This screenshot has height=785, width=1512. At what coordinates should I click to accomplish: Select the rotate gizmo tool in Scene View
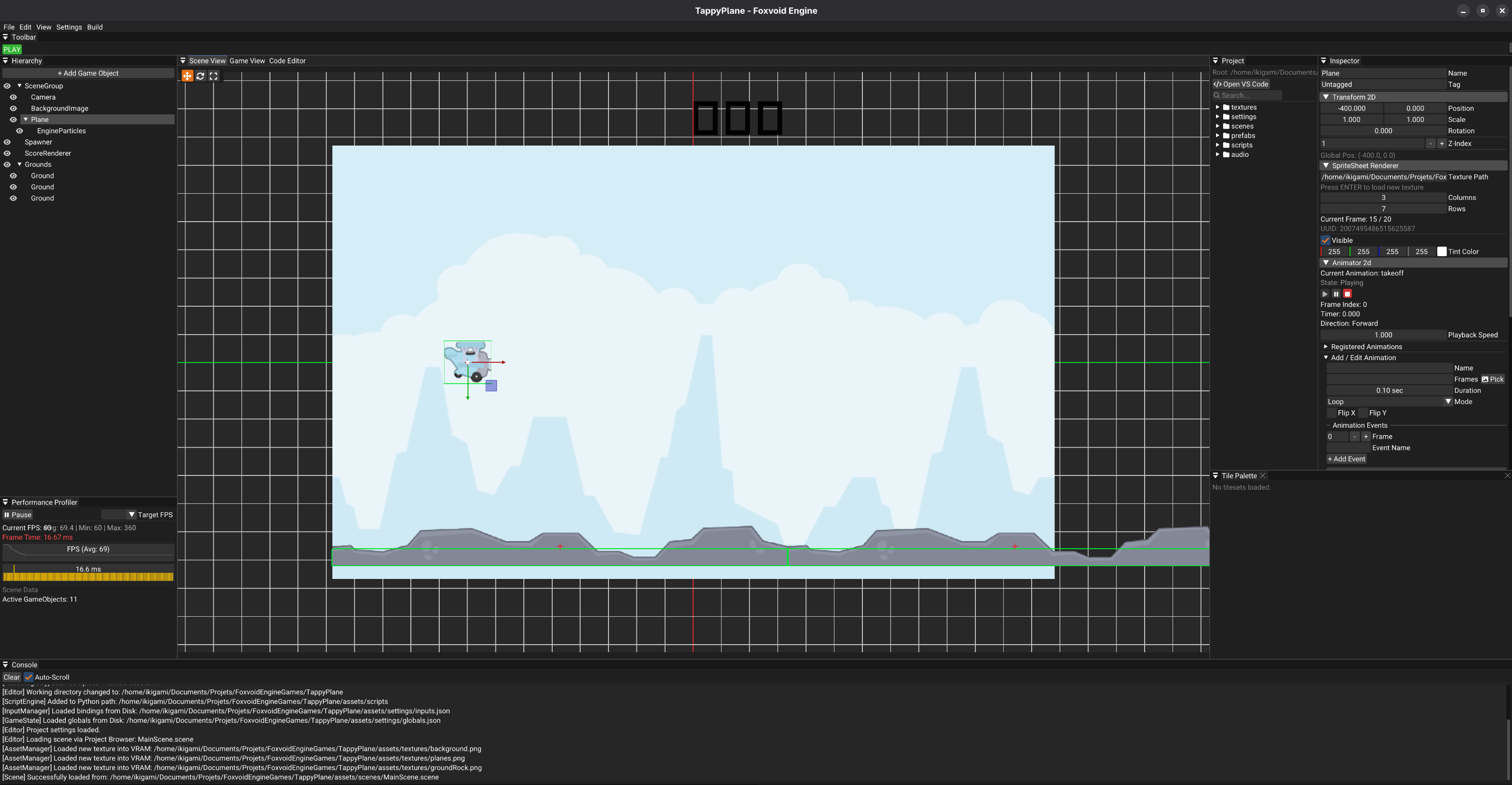(x=200, y=76)
